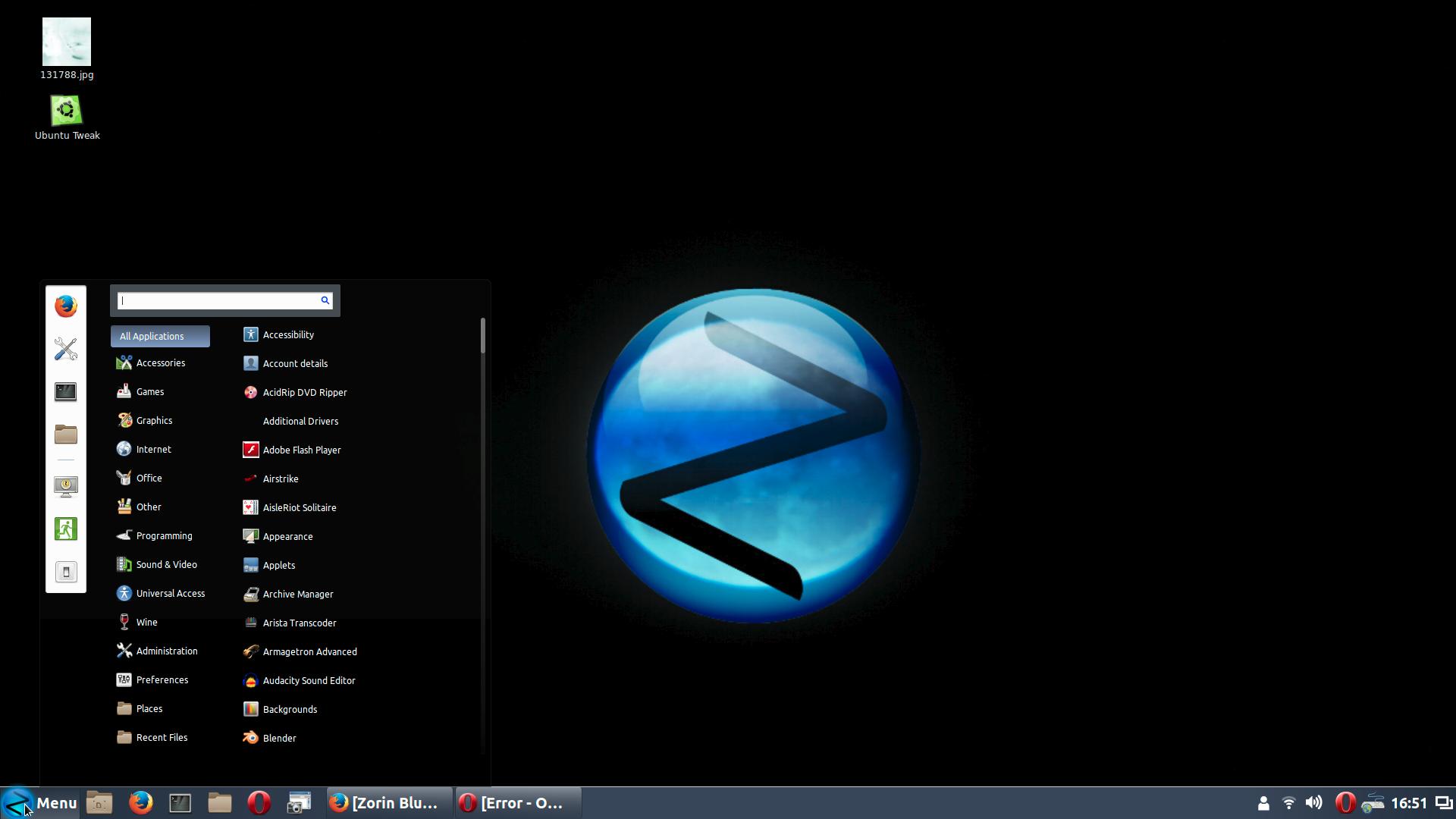Screen dimensions: 1456x819
Task: Open the tools/settings icon in the favorites sidebar
Action: (x=66, y=349)
